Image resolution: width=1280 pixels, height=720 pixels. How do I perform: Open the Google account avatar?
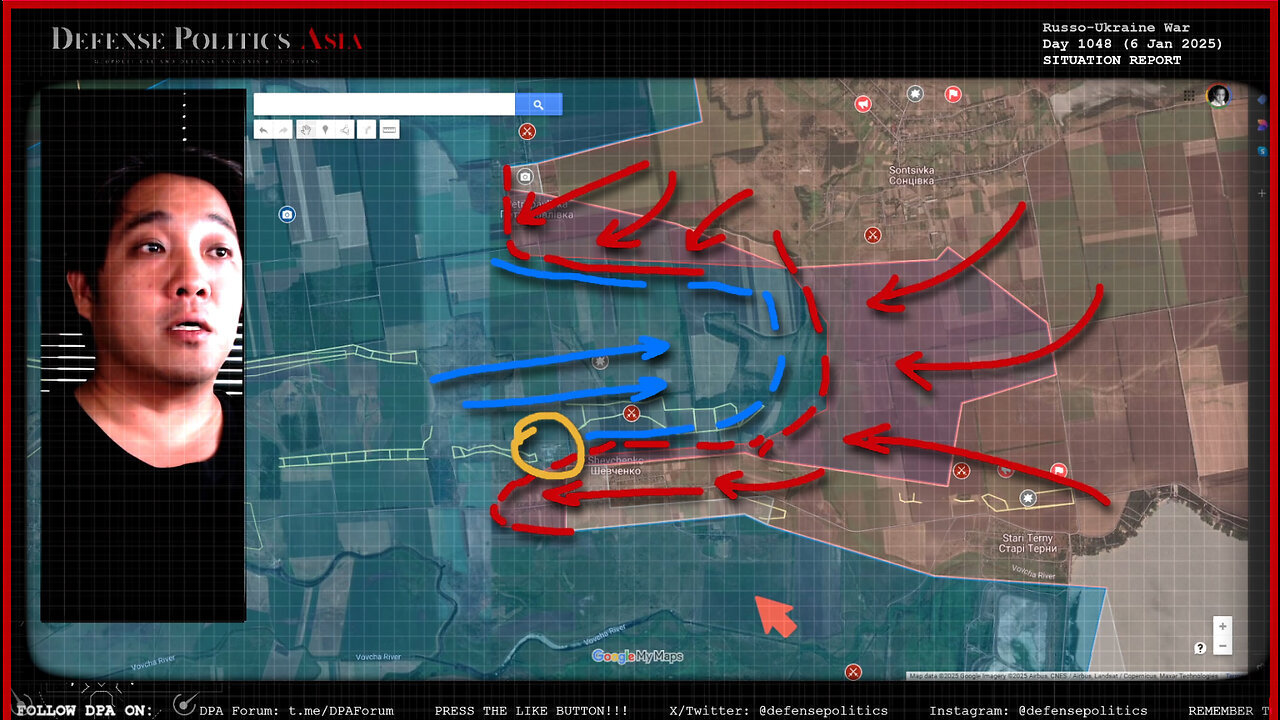coord(1218,96)
